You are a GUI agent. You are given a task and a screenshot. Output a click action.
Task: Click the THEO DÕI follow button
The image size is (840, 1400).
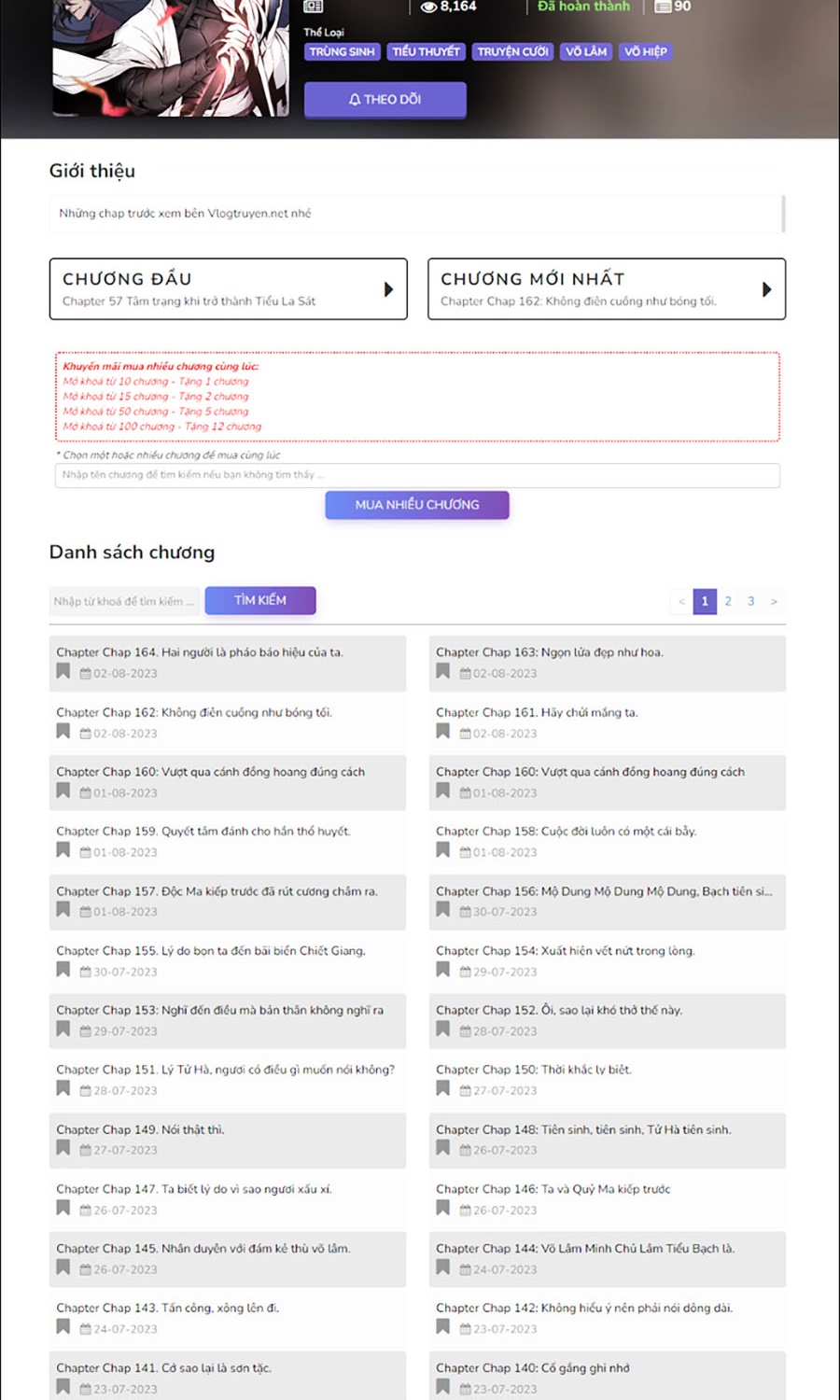pos(385,99)
